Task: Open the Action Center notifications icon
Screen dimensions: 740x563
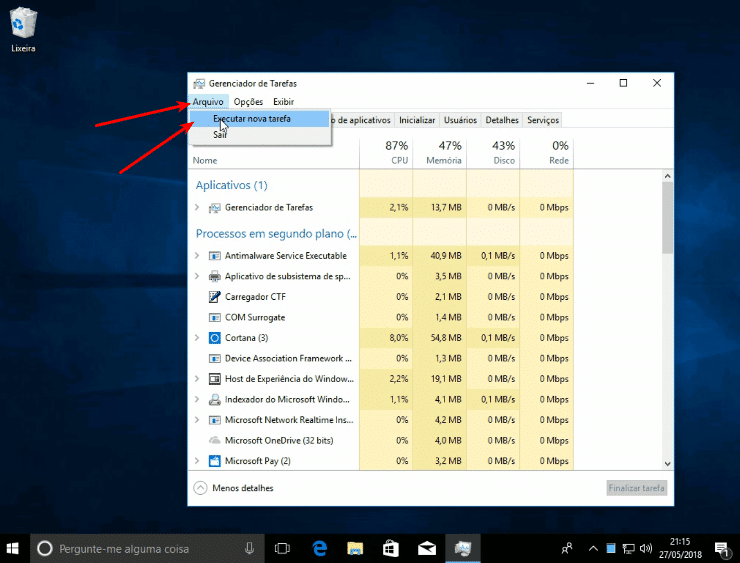Action: pos(722,549)
